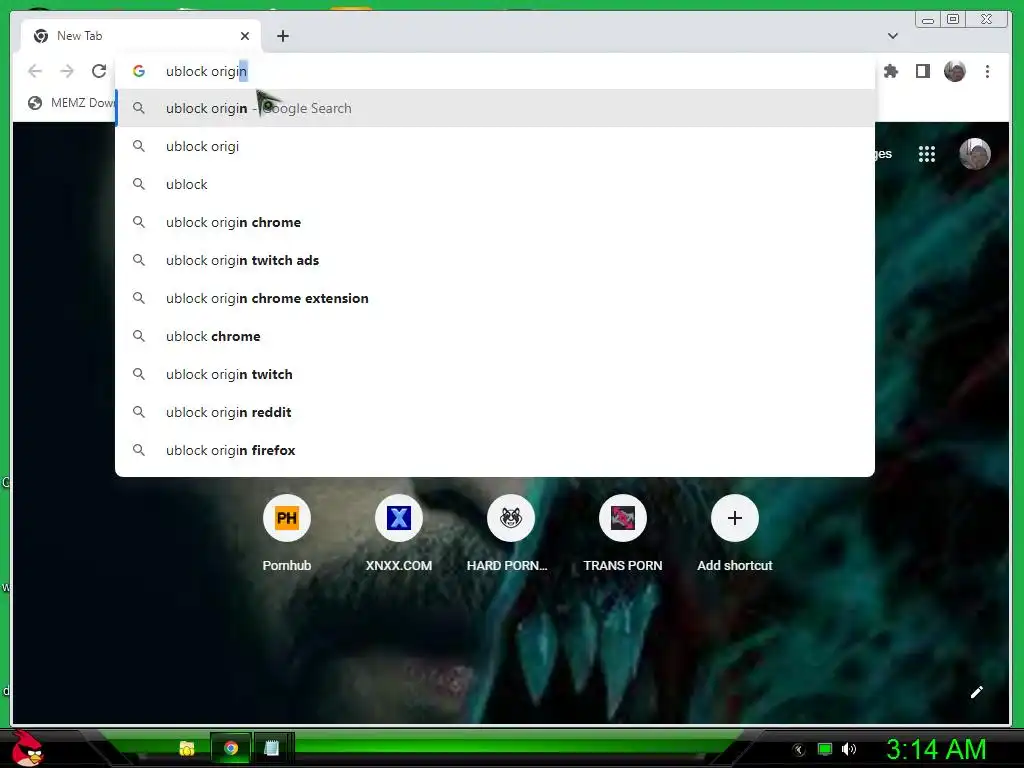The image size is (1024, 768).
Task: Select 'ublock origin firefox' suggestion
Action: 495,450
